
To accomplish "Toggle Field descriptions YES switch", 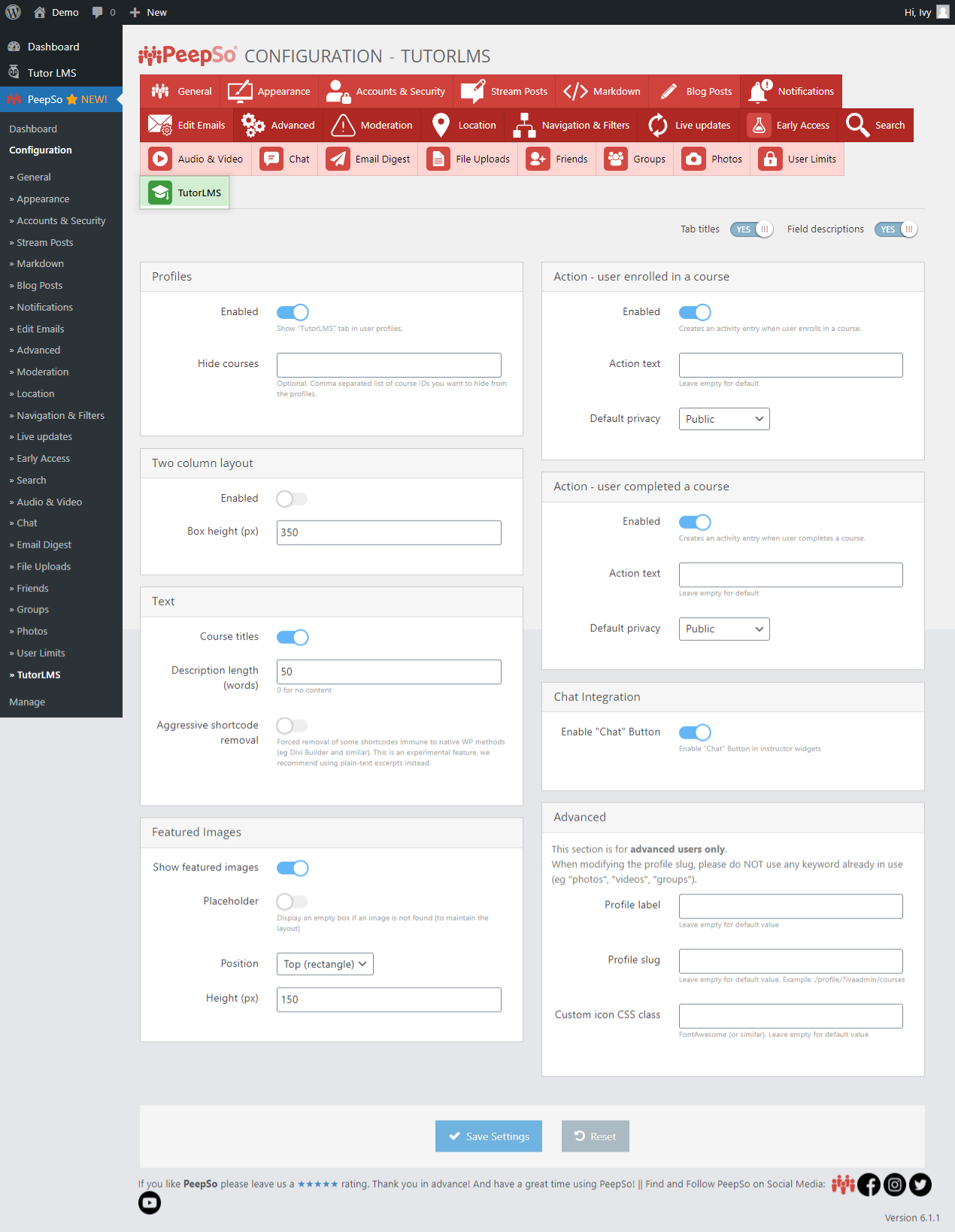I will (x=896, y=229).
